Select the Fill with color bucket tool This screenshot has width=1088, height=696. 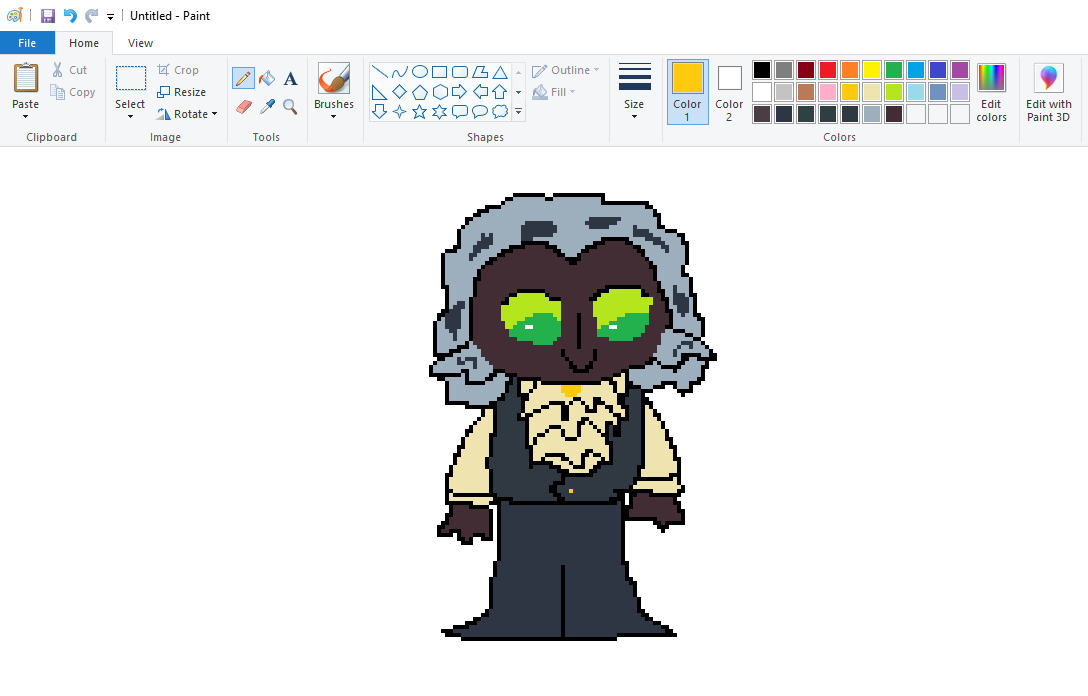coord(267,78)
